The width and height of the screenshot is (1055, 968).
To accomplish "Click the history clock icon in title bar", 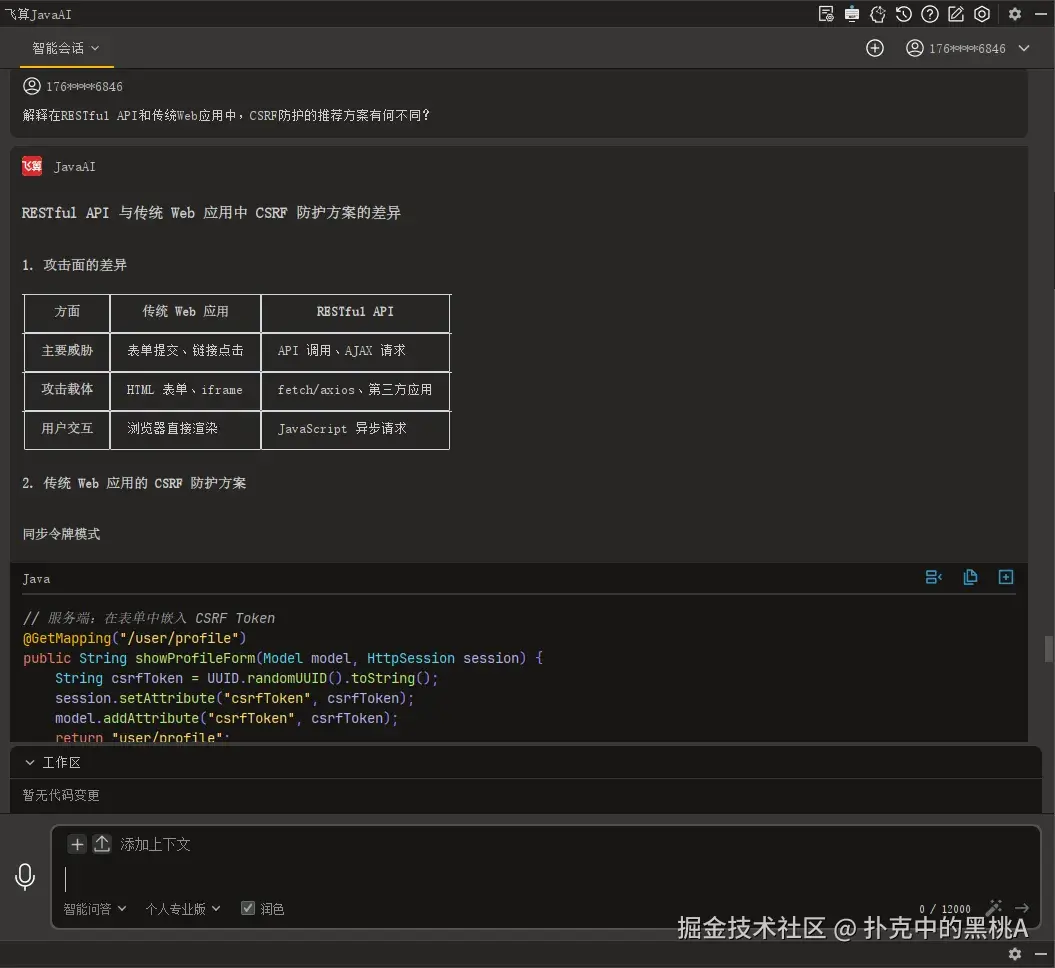I will coord(904,14).
